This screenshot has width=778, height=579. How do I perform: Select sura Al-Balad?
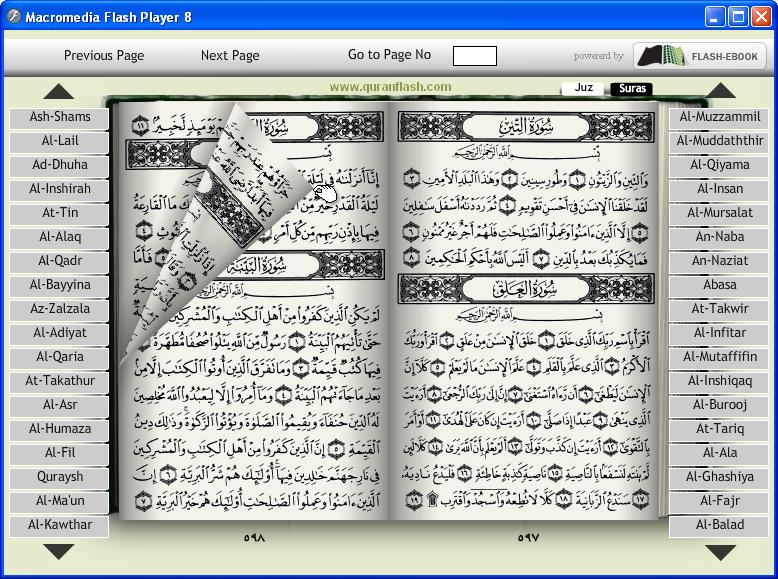719,525
